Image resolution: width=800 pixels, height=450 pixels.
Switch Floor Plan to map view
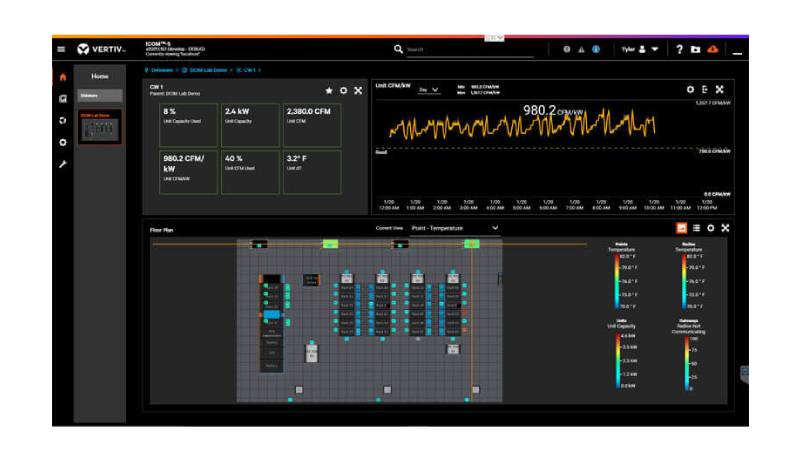click(682, 228)
